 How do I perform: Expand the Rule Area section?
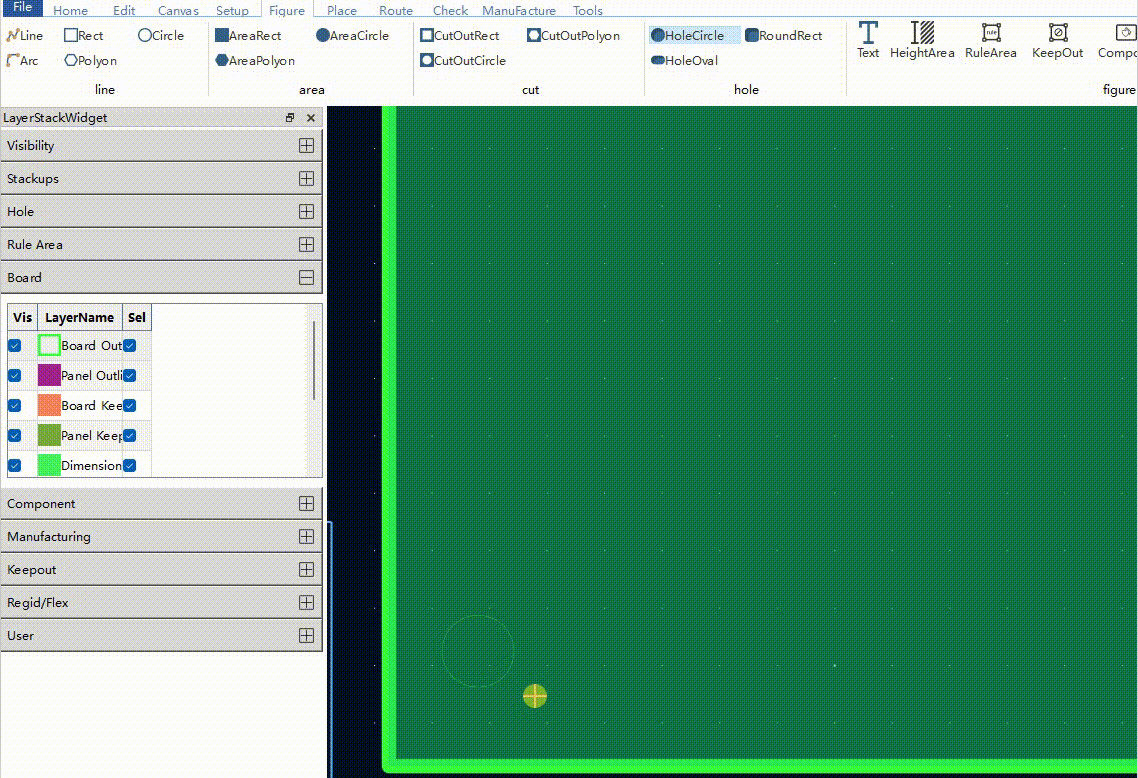pos(306,245)
